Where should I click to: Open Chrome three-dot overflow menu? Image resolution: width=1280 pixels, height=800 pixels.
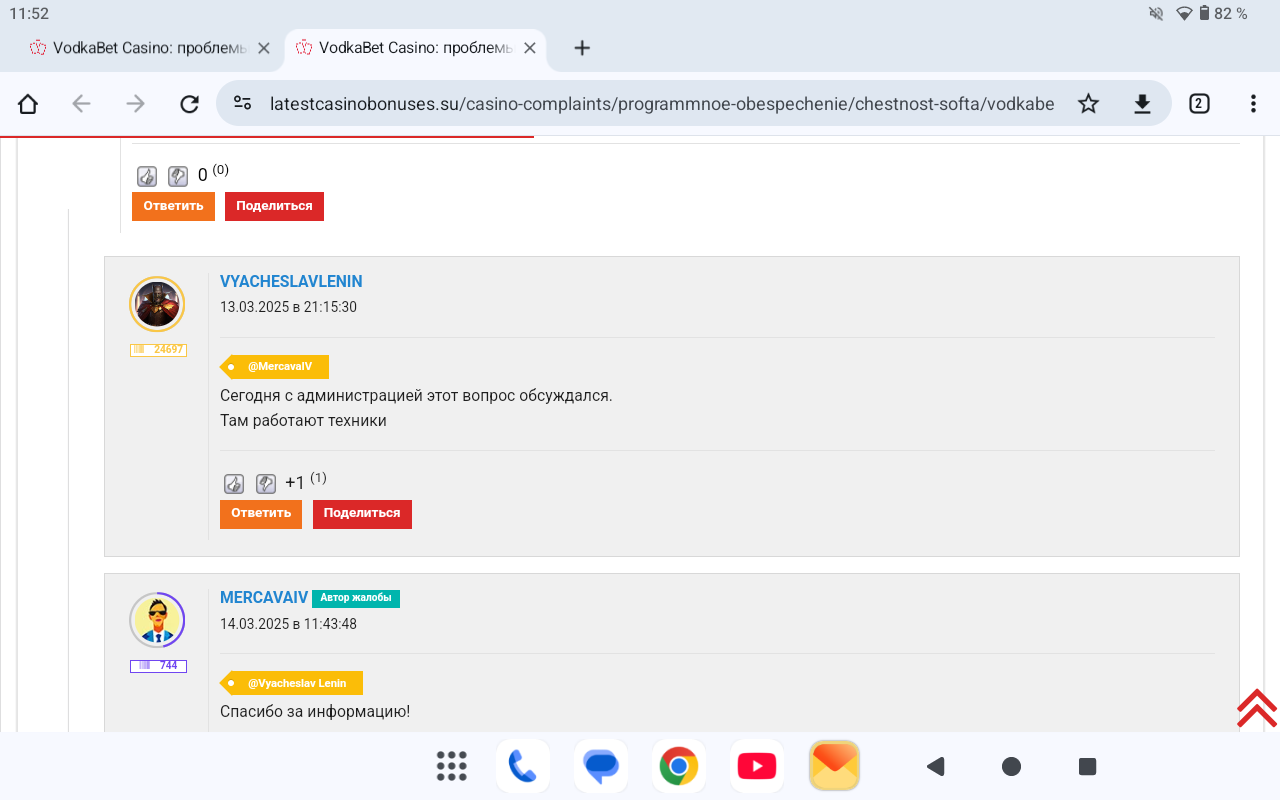(x=1253, y=104)
